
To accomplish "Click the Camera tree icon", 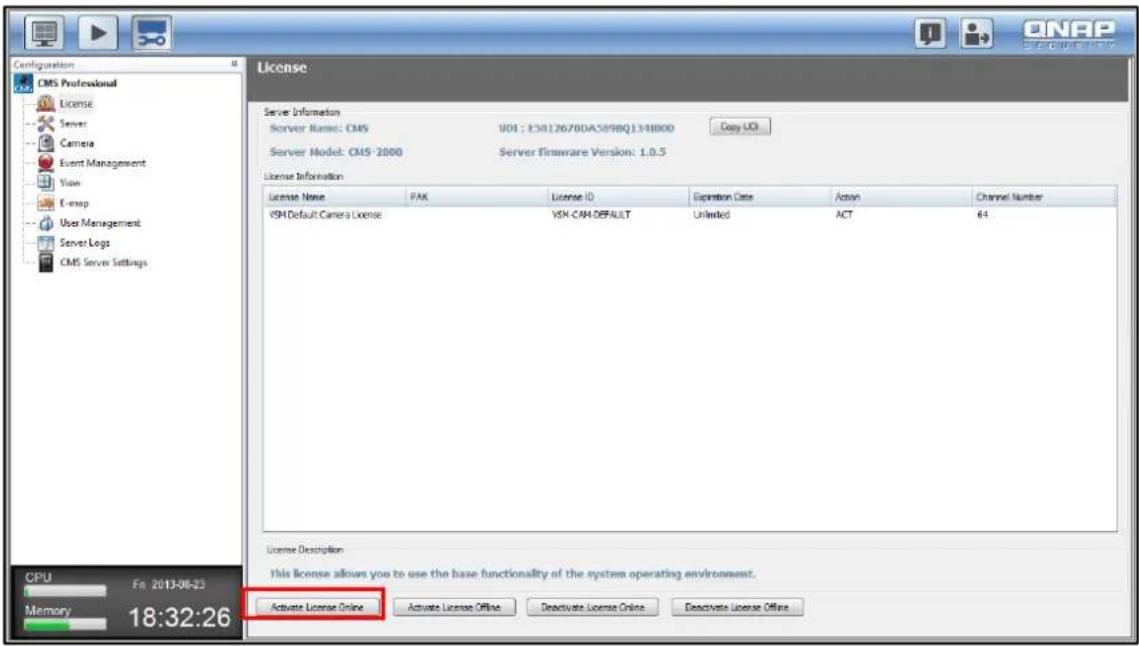I will click(46, 143).
